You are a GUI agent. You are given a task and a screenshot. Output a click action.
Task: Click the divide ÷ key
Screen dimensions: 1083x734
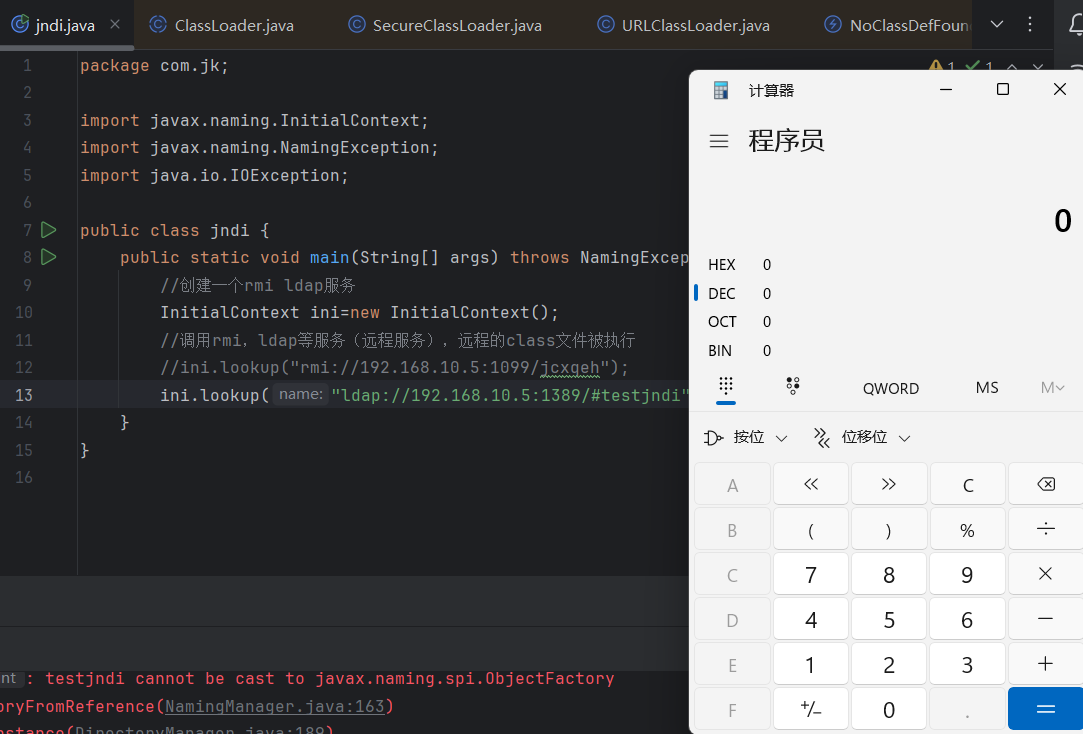(1046, 530)
